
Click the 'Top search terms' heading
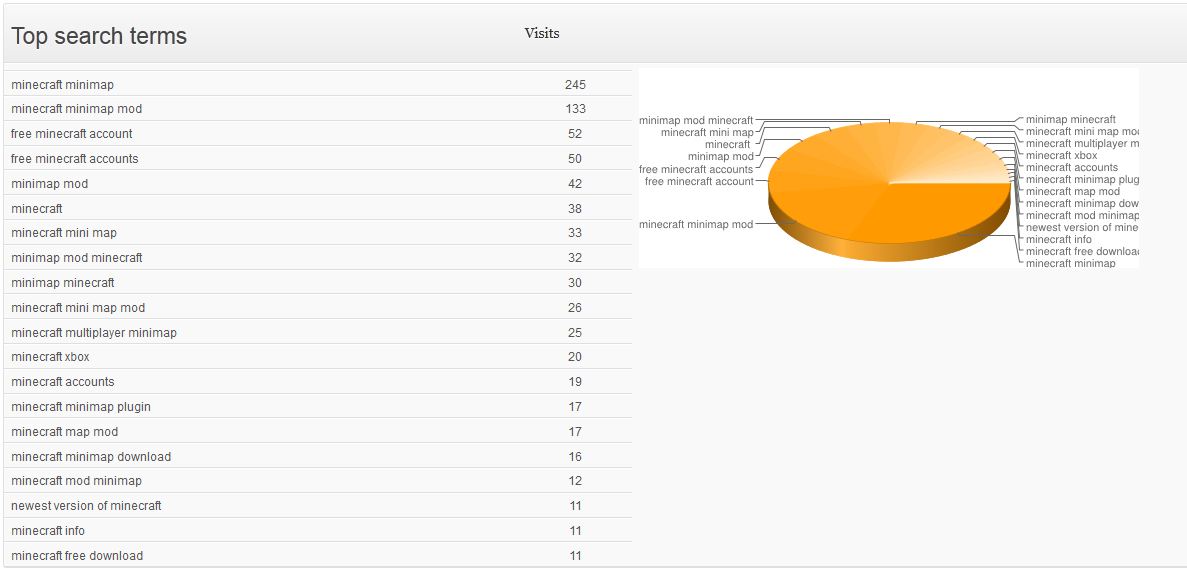pos(99,36)
